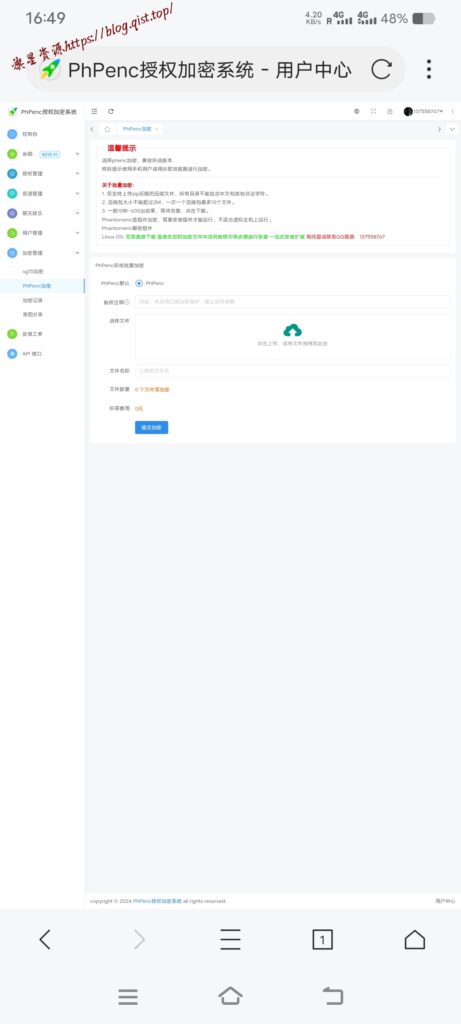Click the 控制台 sidebar icon
The image size is (461, 1024).
tap(12, 134)
